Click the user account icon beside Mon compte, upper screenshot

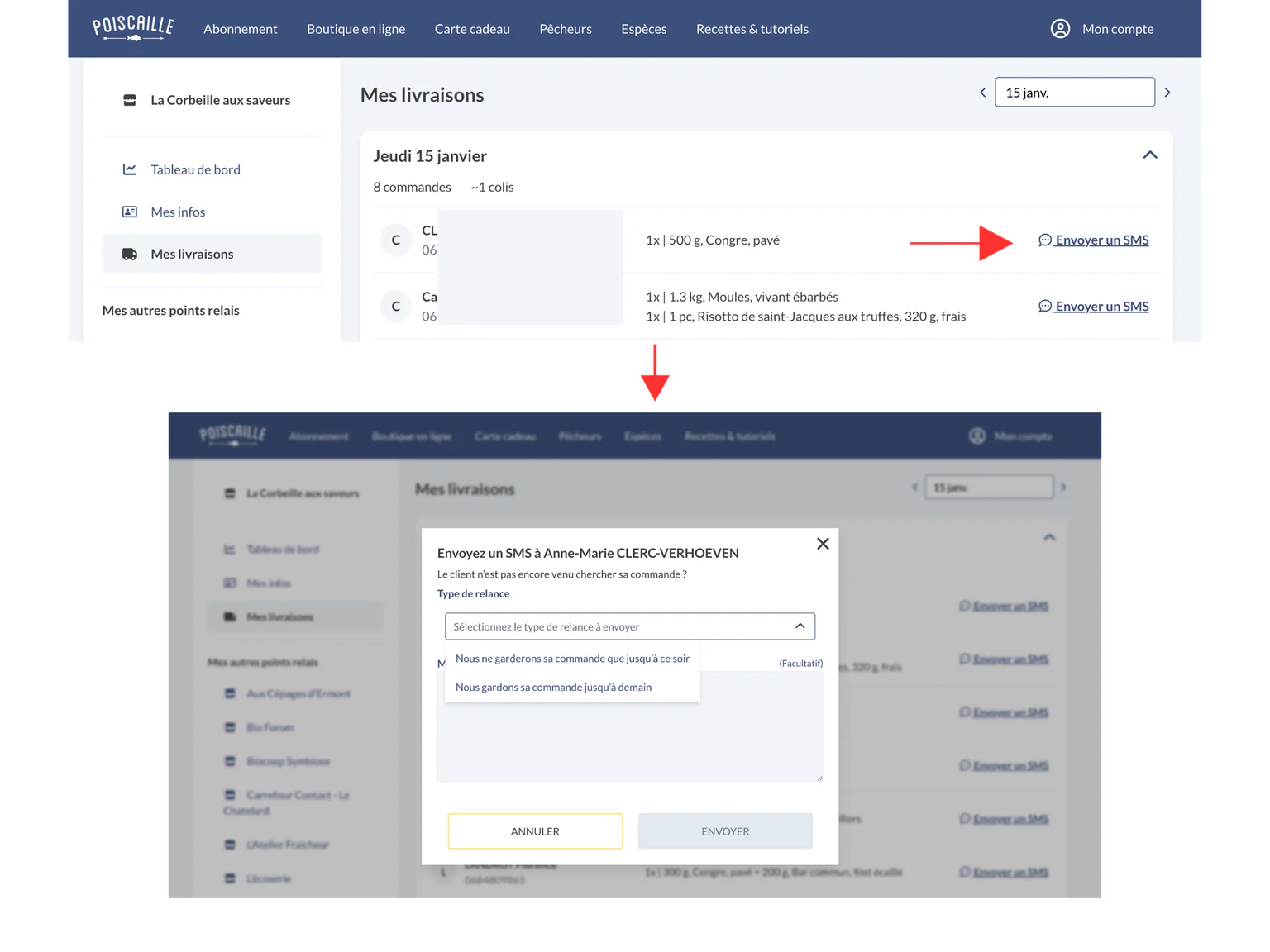click(x=1060, y=29)
